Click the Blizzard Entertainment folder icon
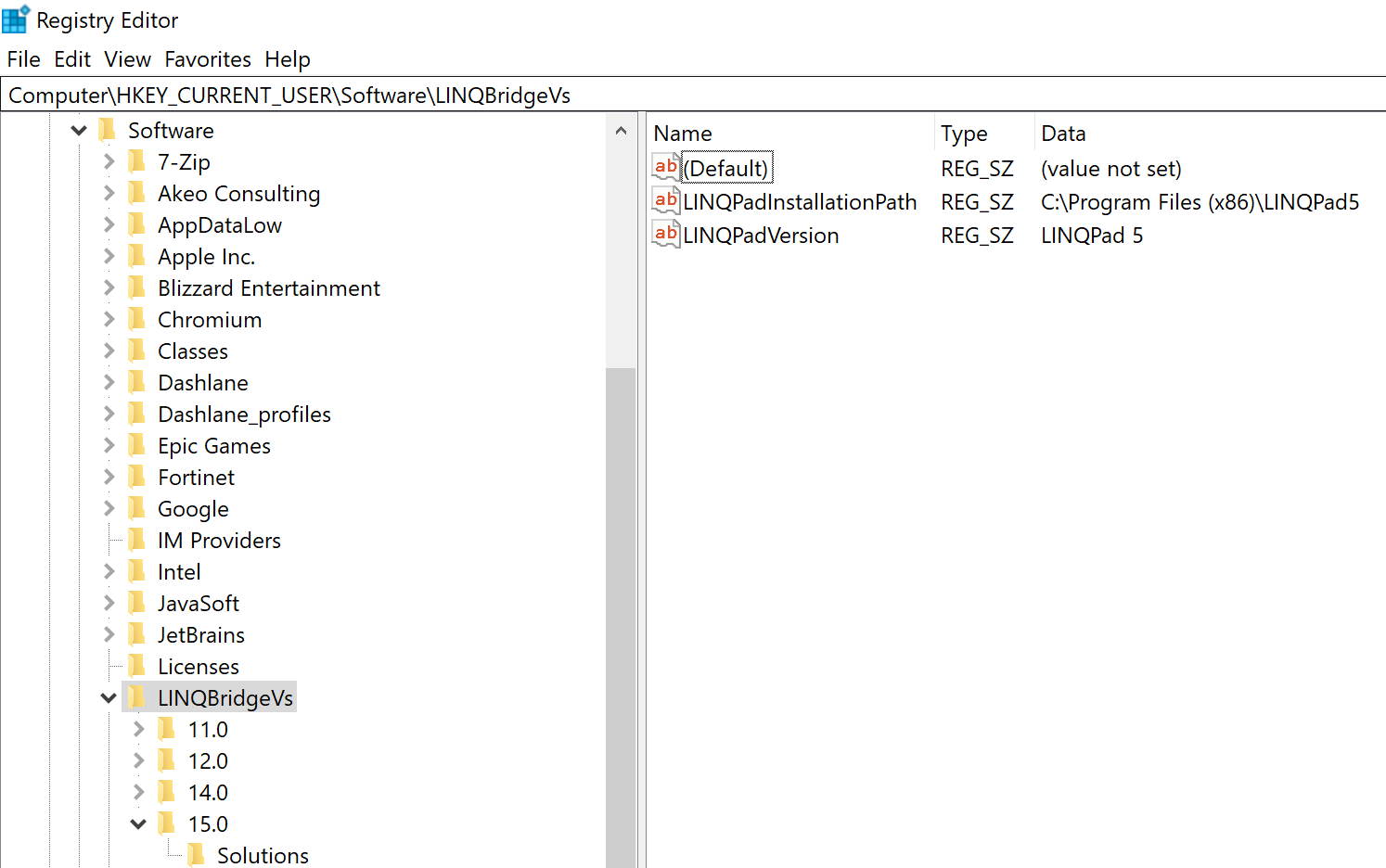1386x868 pixels. coord(136,287)
